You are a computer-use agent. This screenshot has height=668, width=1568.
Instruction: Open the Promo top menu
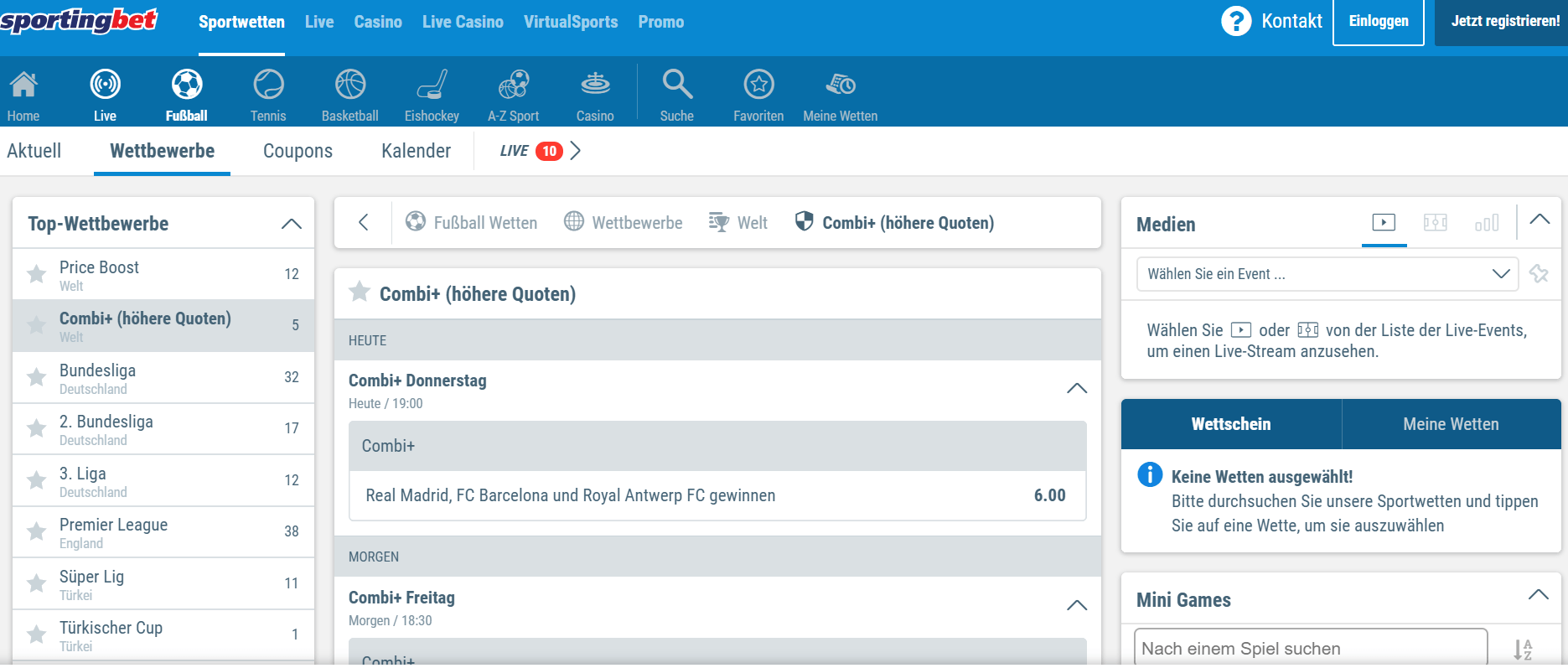click(x=661, y=22)
